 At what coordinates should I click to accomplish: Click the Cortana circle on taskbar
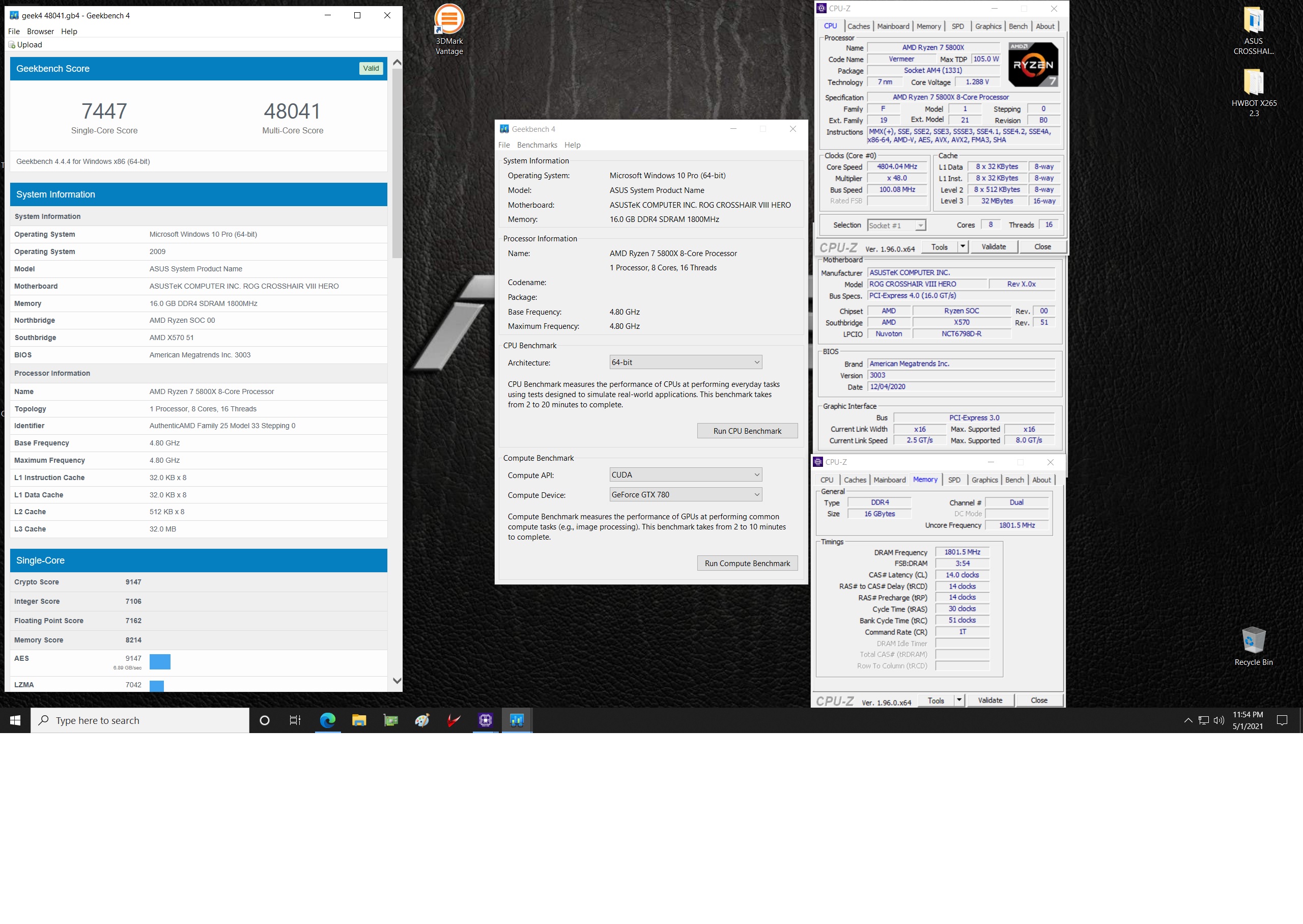click(x=265, y=720)
